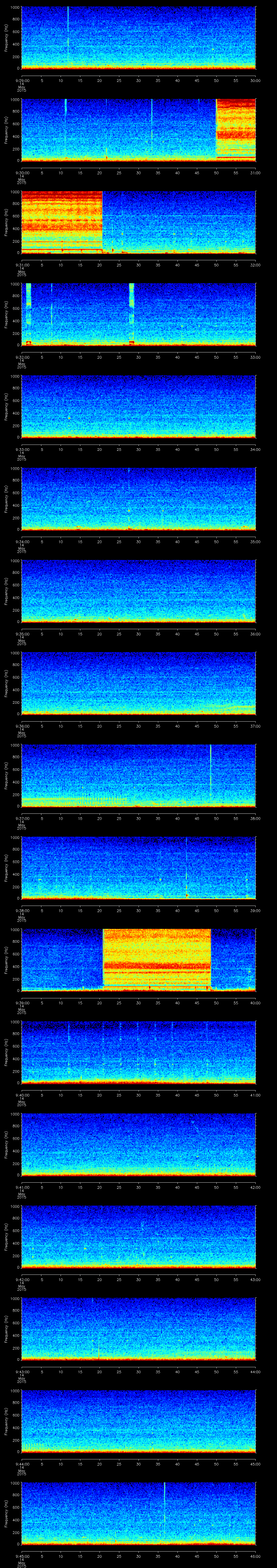Screen dimensions: 277x1568
Task: Click the 9:34:00 start time label
Action: point(22,542)
